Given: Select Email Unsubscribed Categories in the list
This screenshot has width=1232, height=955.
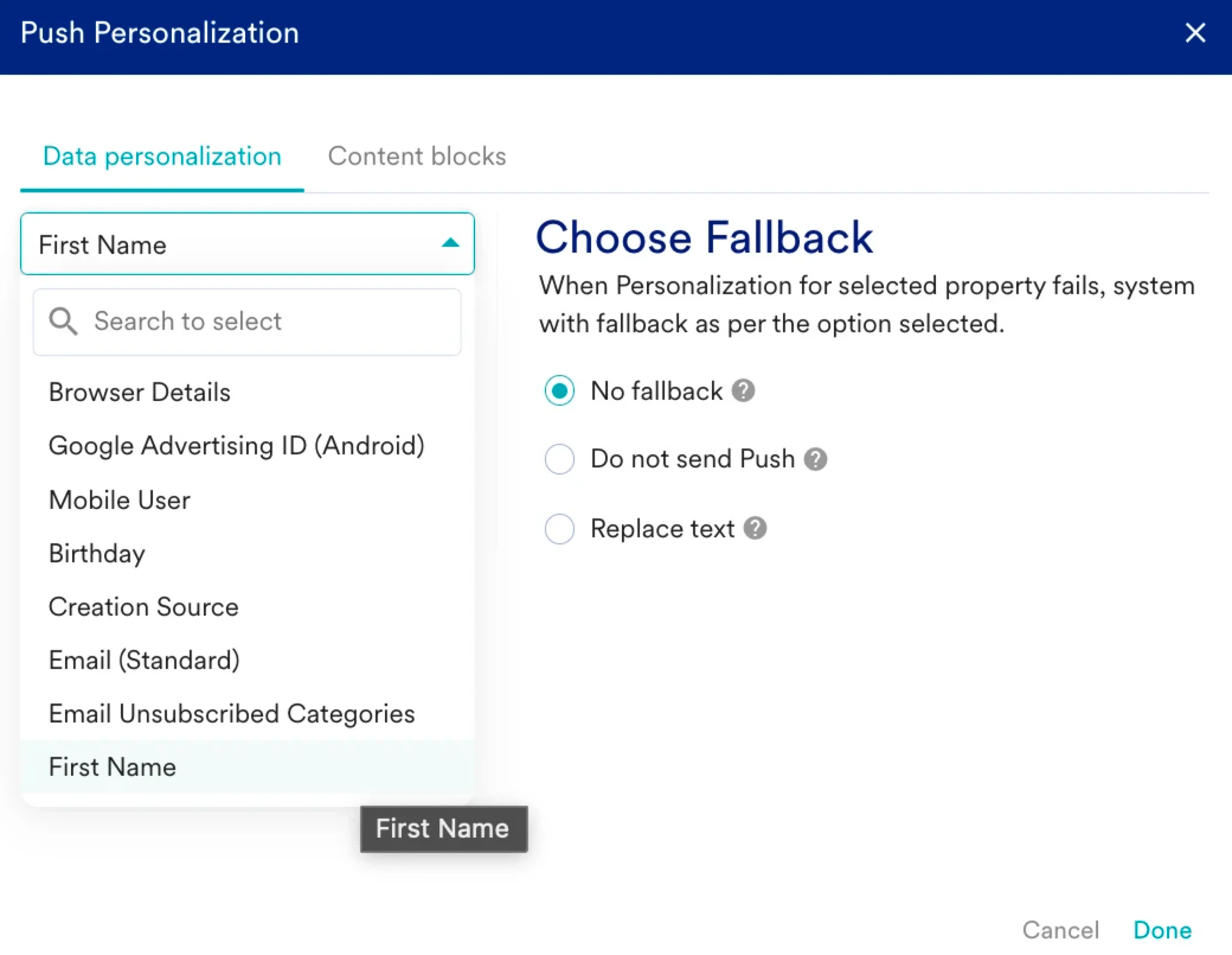Looking at the screenshot, I should click(232, 713).
